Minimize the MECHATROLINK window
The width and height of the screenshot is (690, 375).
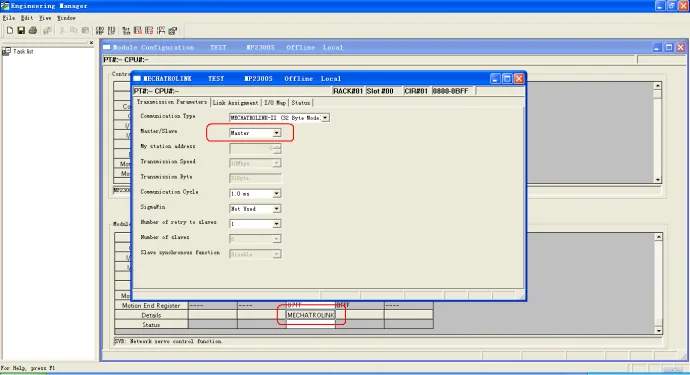pos(495,79)
